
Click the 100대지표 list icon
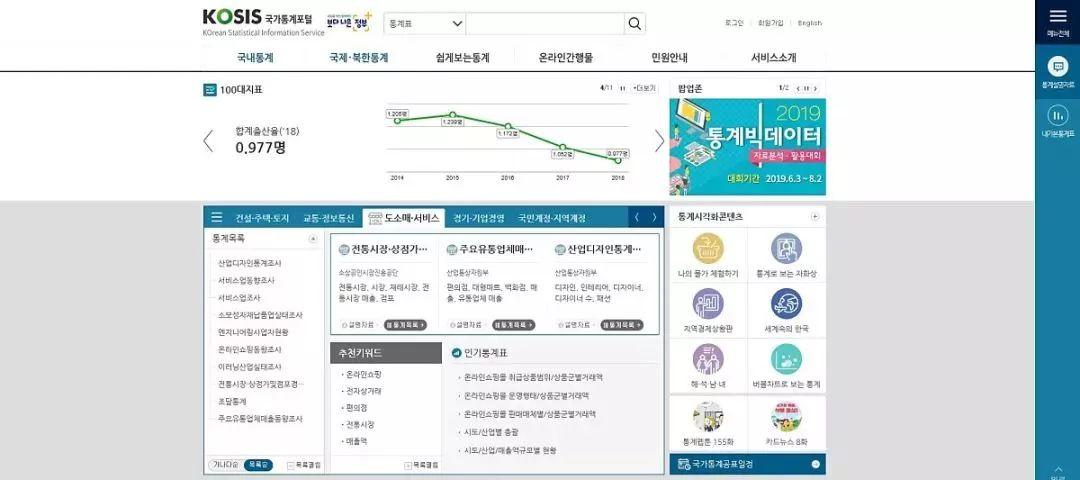pos(210,90)
